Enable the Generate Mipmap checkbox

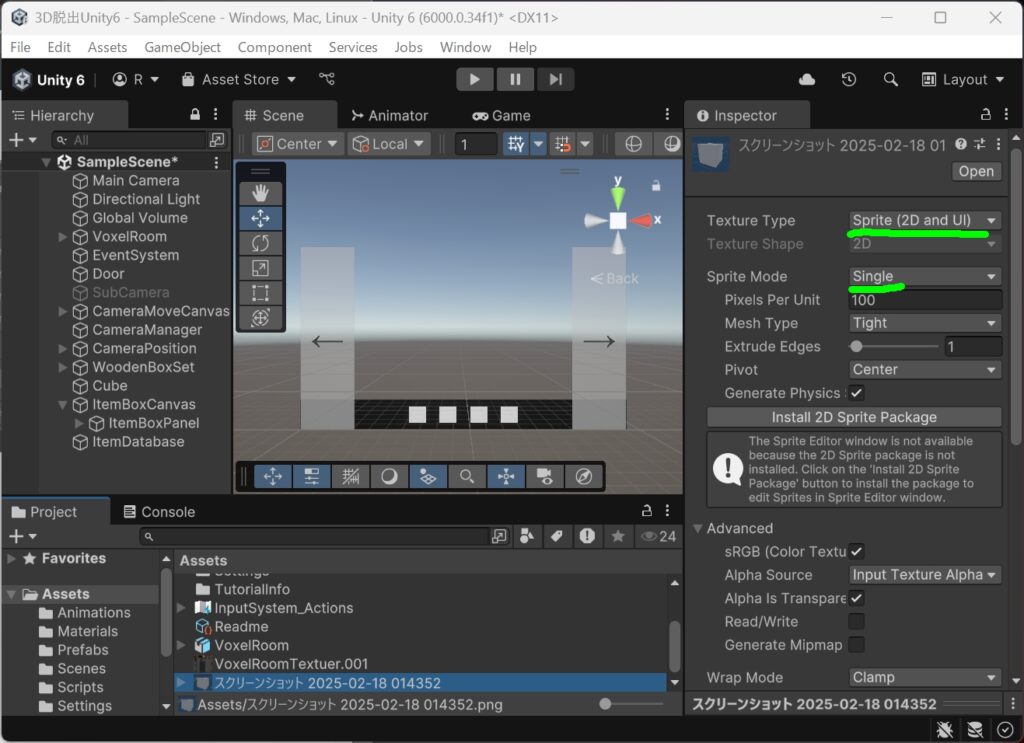856,644
